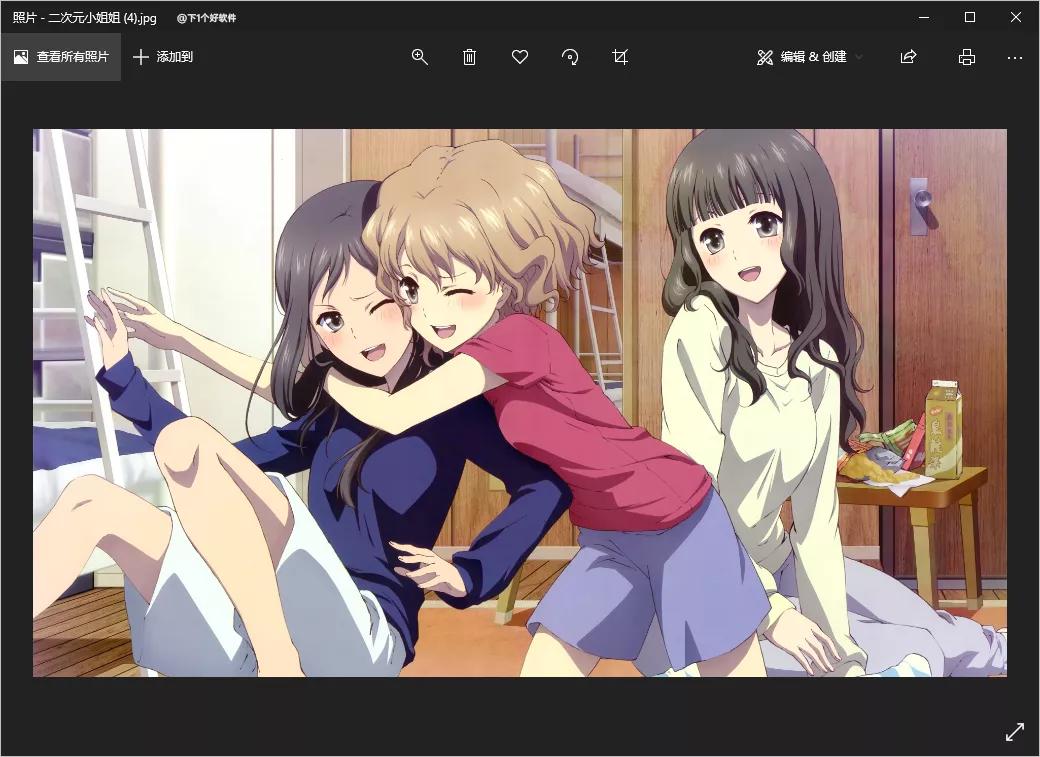Open the See more ellipsis menu
1040x757 pixels.
(1015, 57)
